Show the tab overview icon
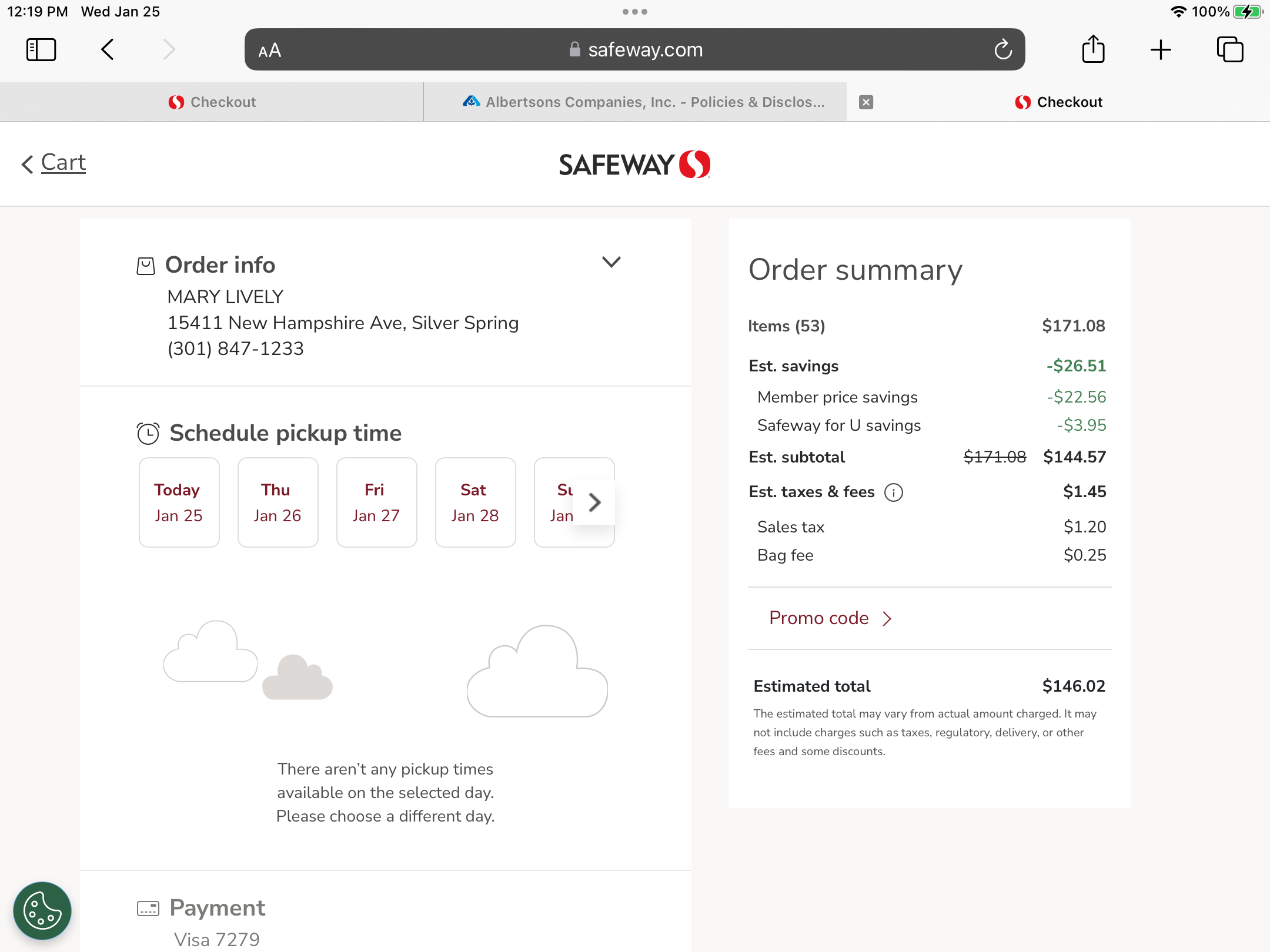 1229,50
